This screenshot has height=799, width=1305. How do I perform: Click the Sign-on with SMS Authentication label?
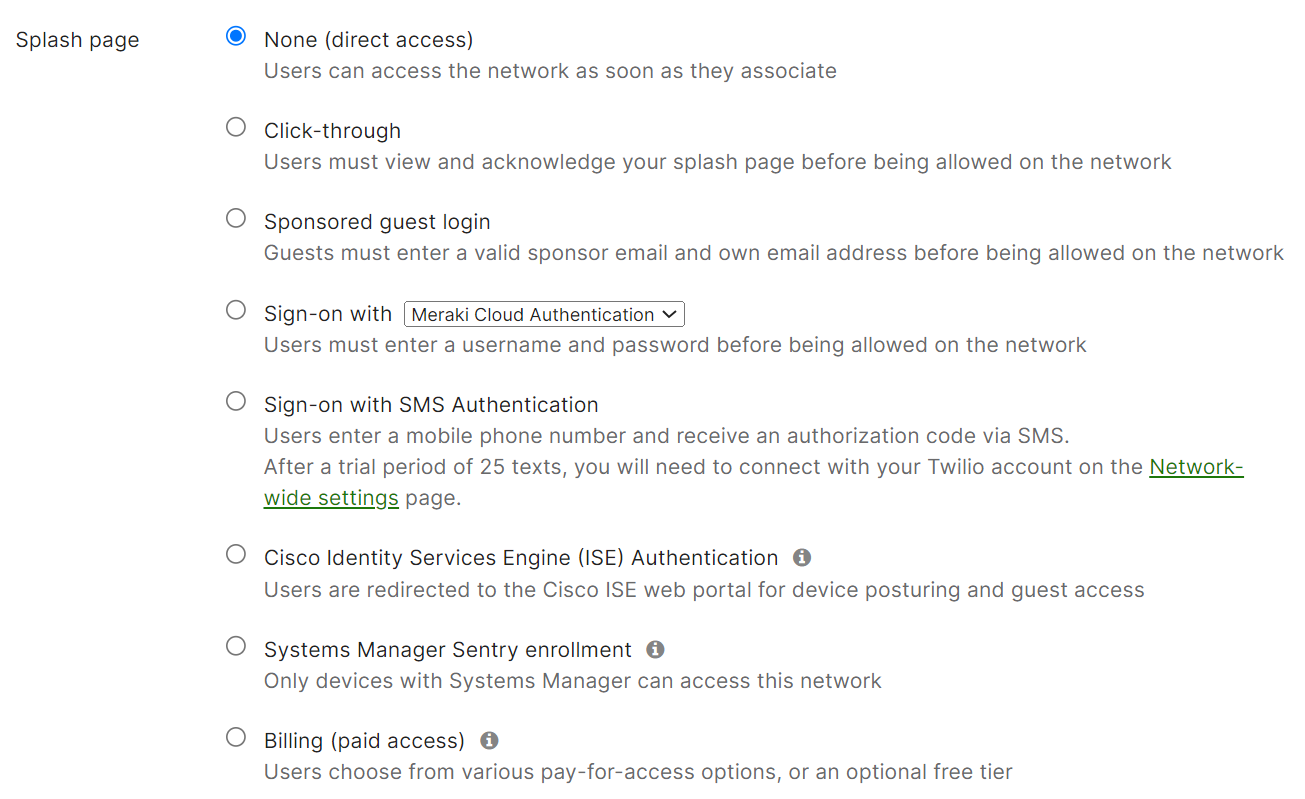pos(431,405)
